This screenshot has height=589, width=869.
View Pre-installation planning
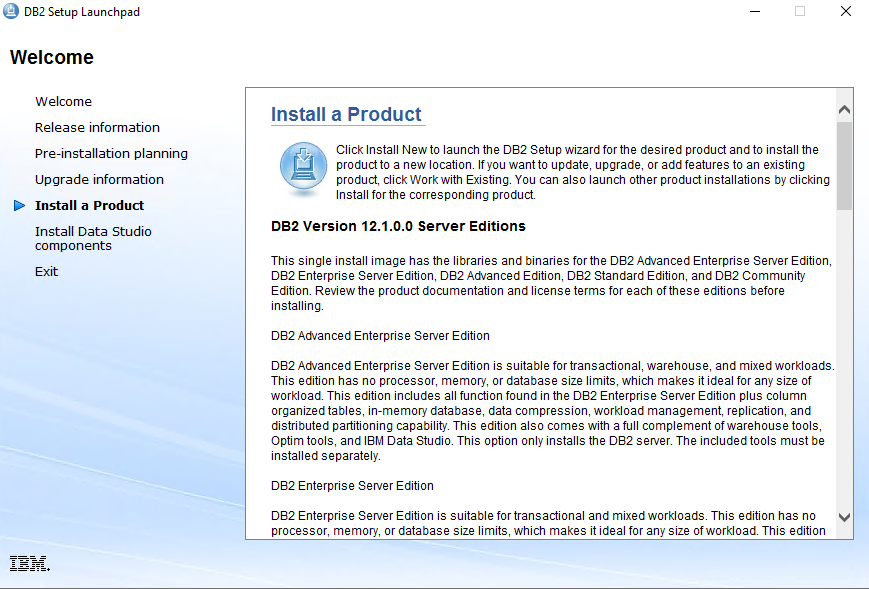pos(111,153)
